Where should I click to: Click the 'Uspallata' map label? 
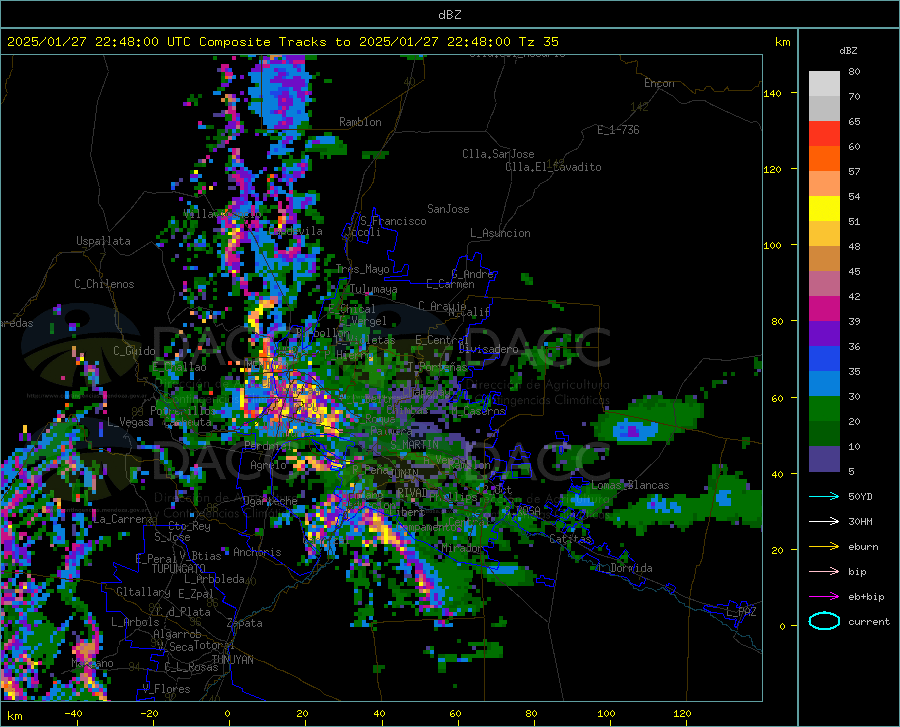[x=103, y=241]
